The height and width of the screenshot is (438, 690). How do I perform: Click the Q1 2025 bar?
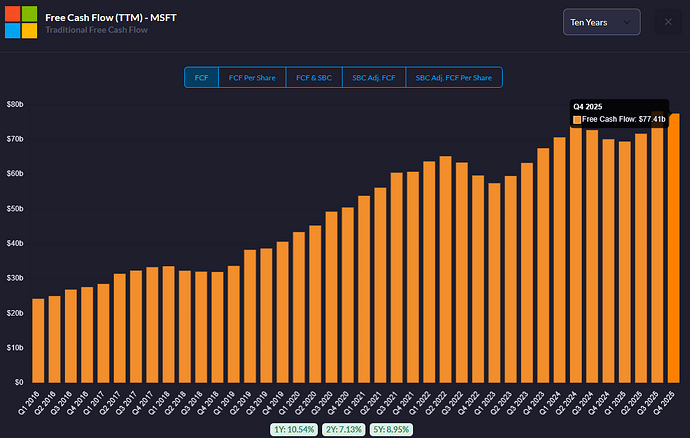click(624, 262)
